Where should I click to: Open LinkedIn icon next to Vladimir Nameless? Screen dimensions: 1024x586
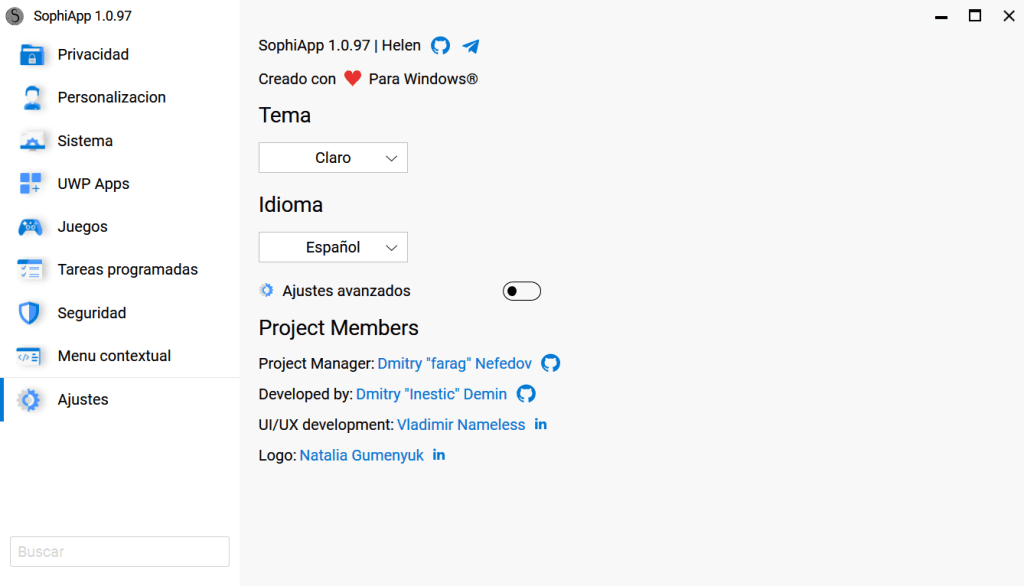click(541, 424)
